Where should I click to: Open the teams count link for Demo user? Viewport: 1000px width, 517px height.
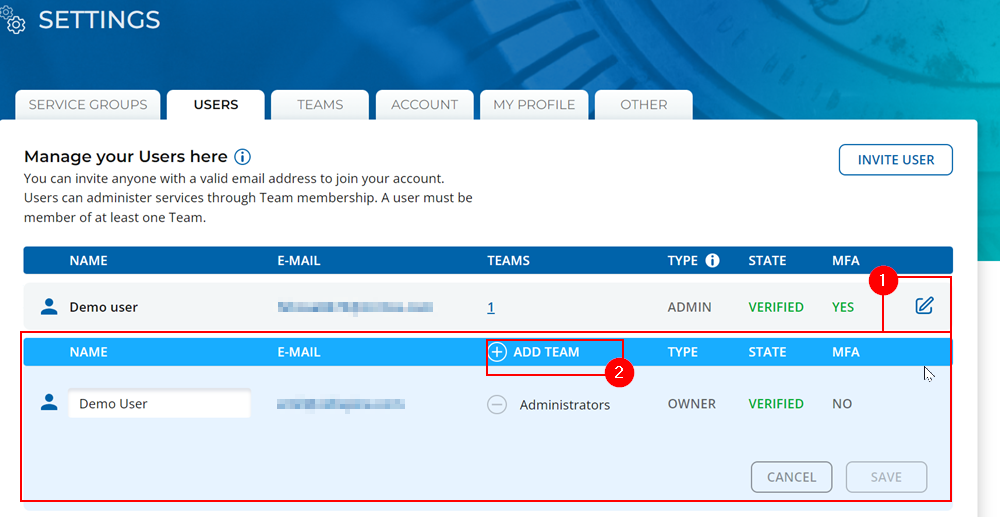(491, 307)
